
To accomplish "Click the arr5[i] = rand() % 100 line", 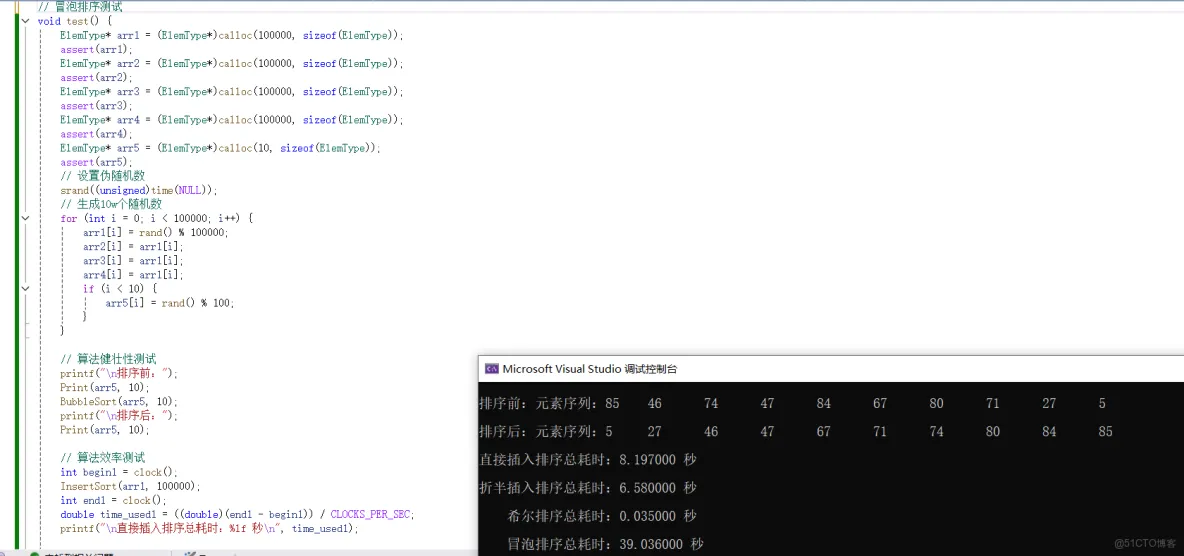I will pos(170,303).
